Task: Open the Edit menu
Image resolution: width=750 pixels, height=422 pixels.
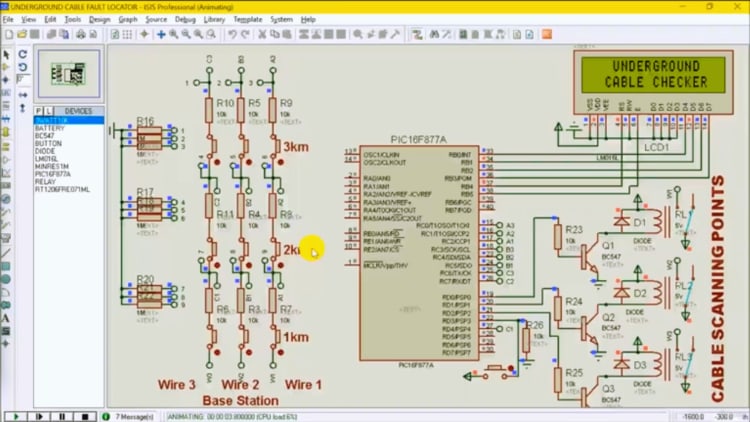Action: (x=50, y=20)
